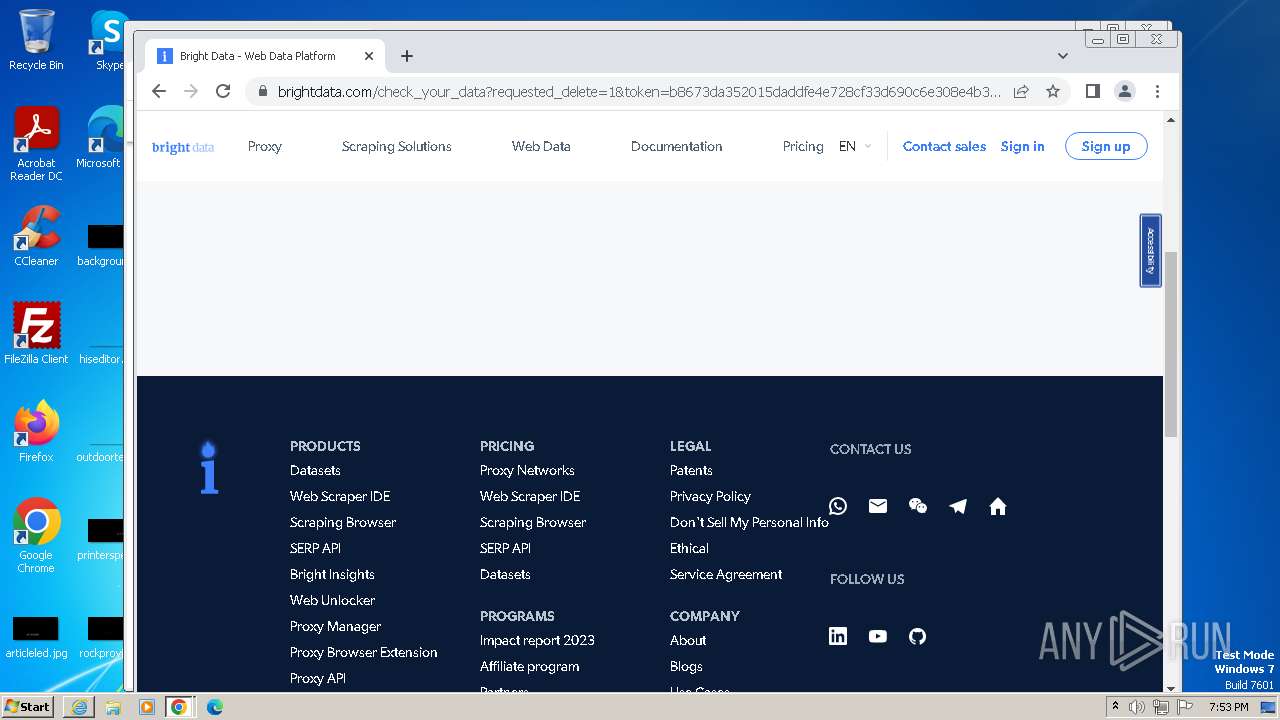Close the Bright Data browser tab

click(x=369, y=56)
